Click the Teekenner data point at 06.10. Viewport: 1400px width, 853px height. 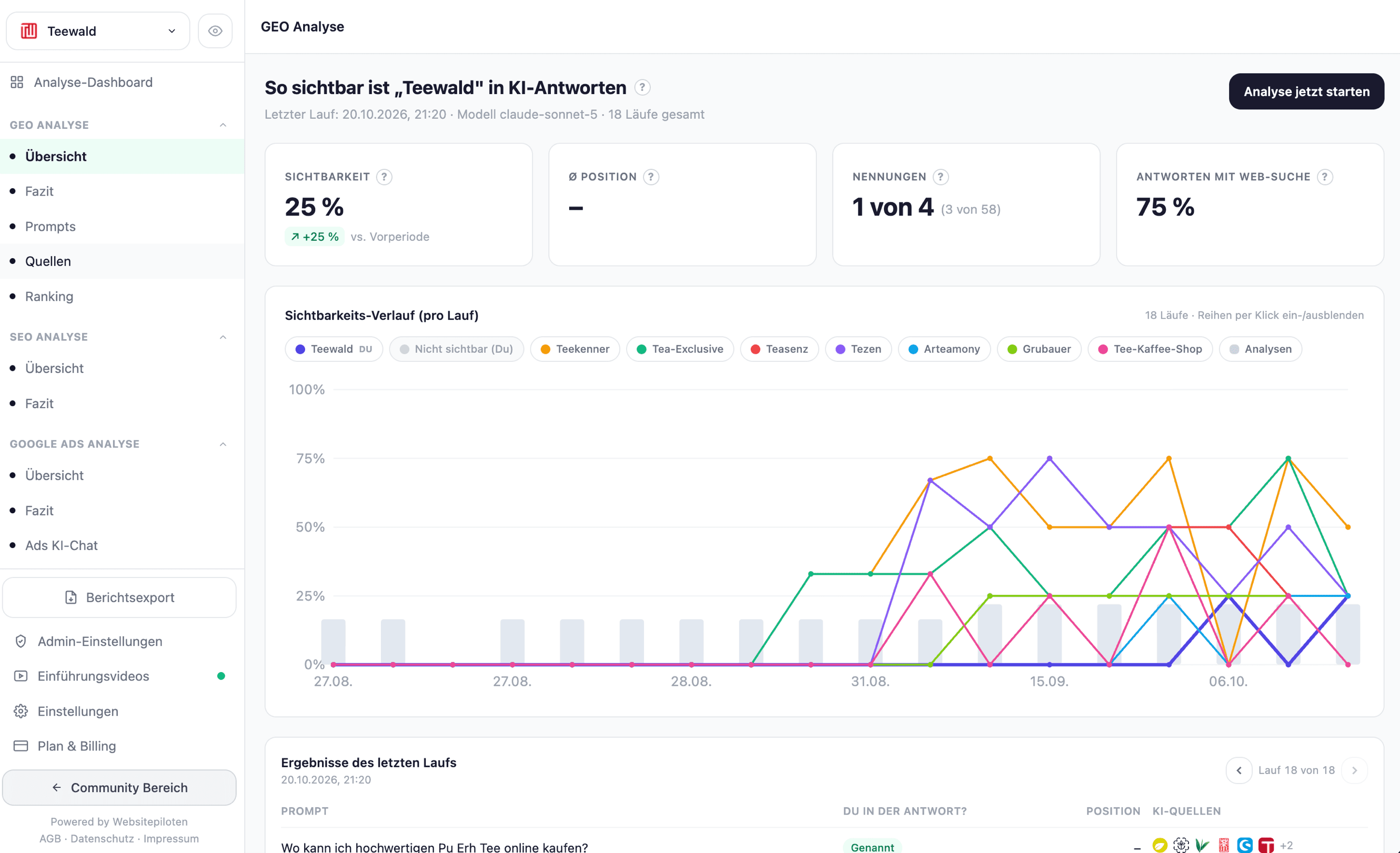coord(1228,664)
